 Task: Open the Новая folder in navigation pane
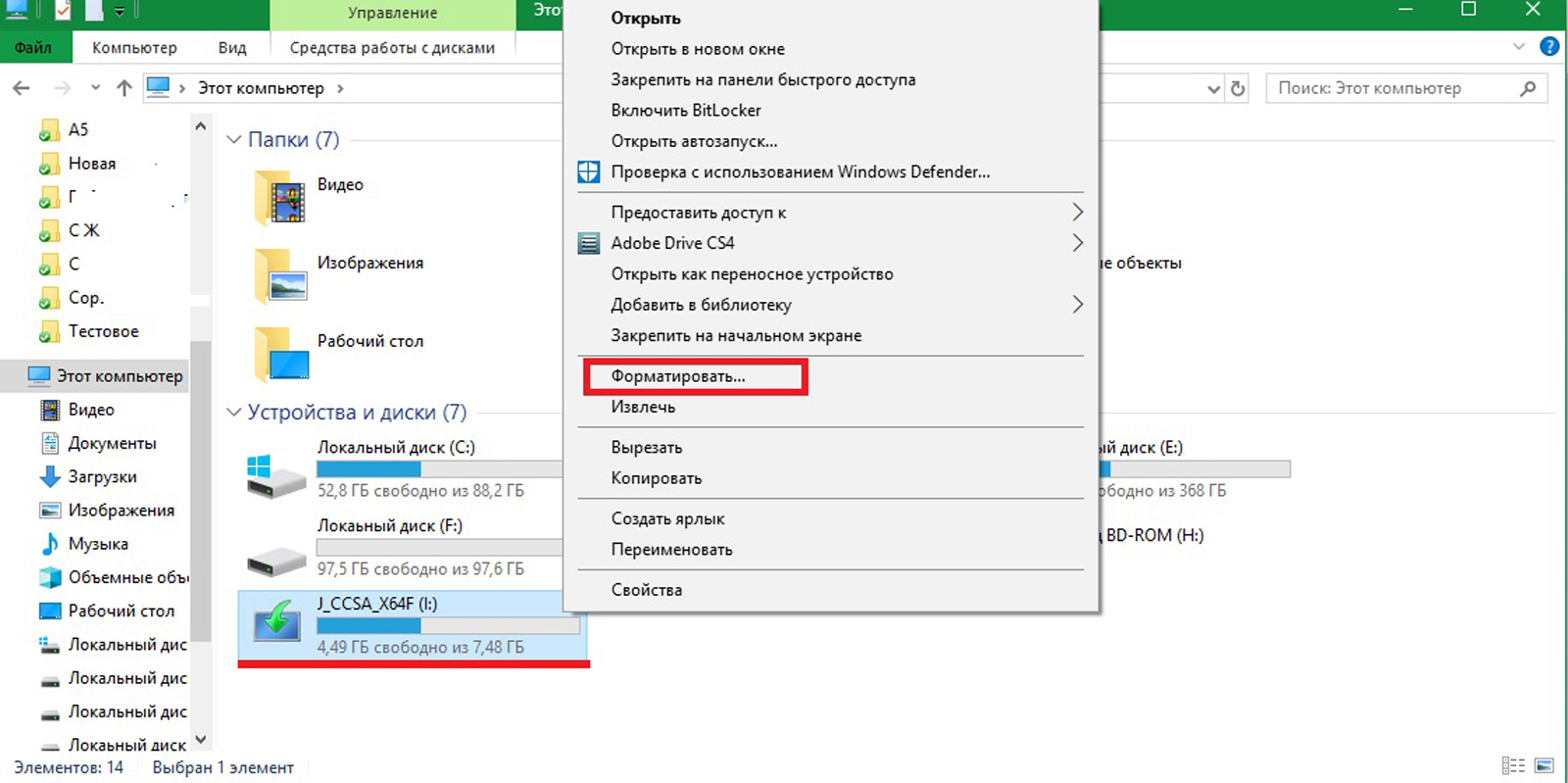pyautogui.click(x=92, y=164)
